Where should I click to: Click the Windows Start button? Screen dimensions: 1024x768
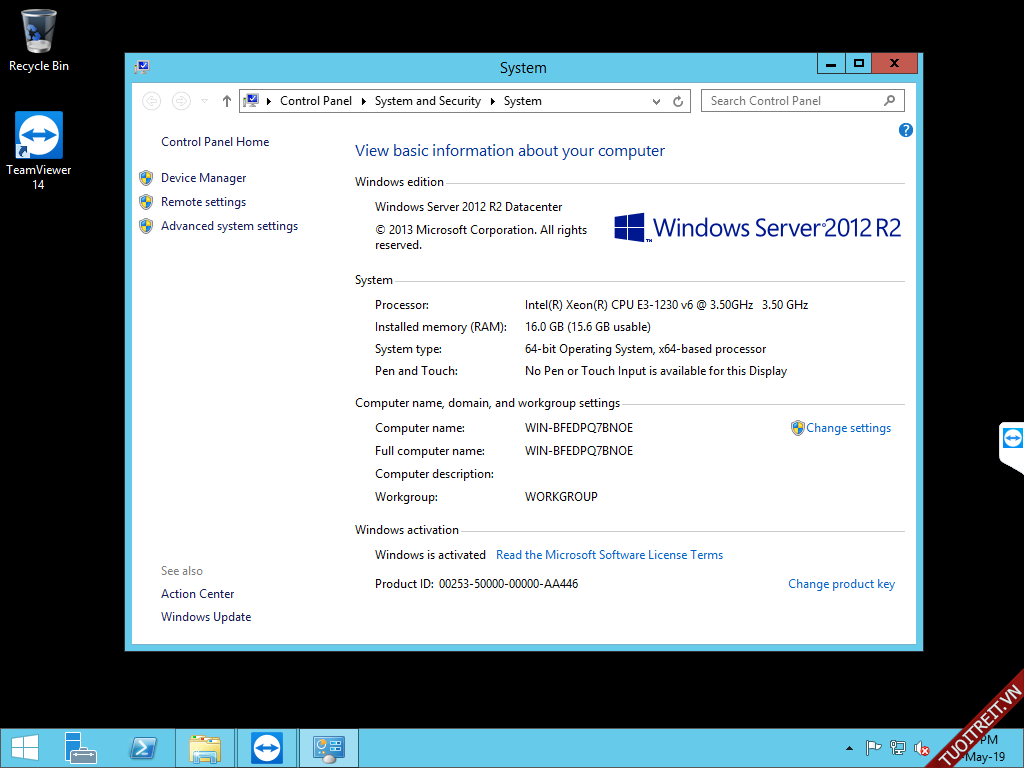[24, 748]
